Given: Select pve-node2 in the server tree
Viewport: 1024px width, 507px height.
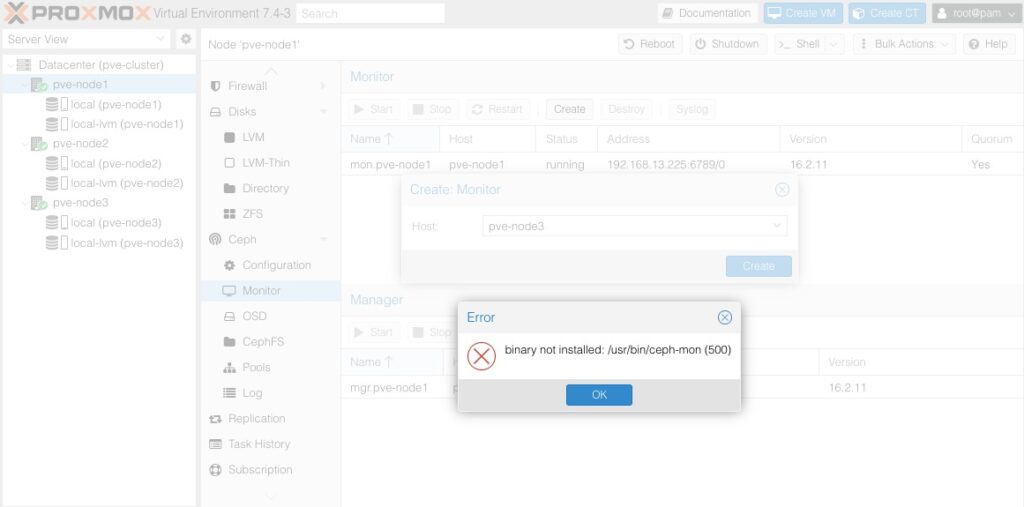Looking at the screenshot, I should [x=80, y=144].
